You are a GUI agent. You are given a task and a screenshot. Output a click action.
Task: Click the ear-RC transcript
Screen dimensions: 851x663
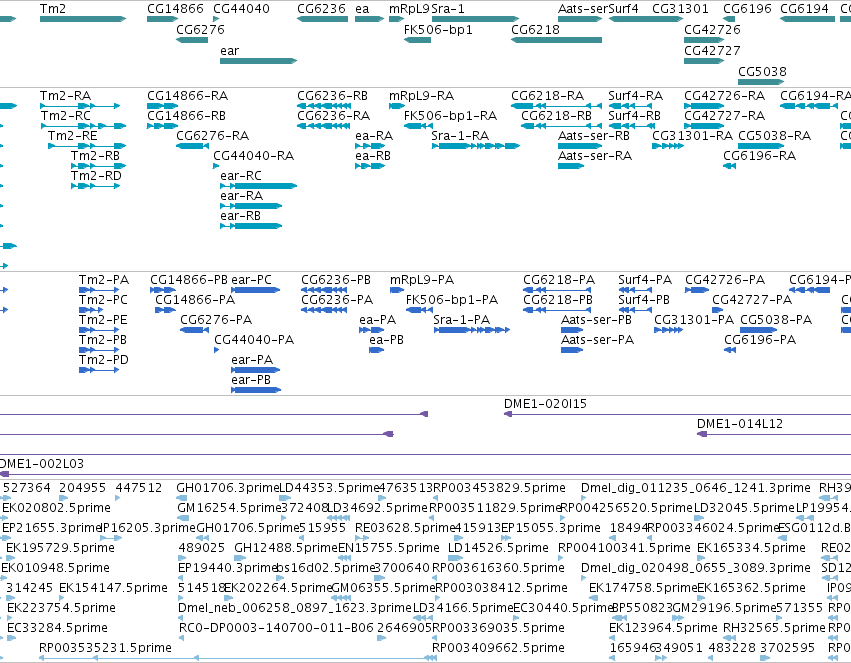tap(258, 186)
